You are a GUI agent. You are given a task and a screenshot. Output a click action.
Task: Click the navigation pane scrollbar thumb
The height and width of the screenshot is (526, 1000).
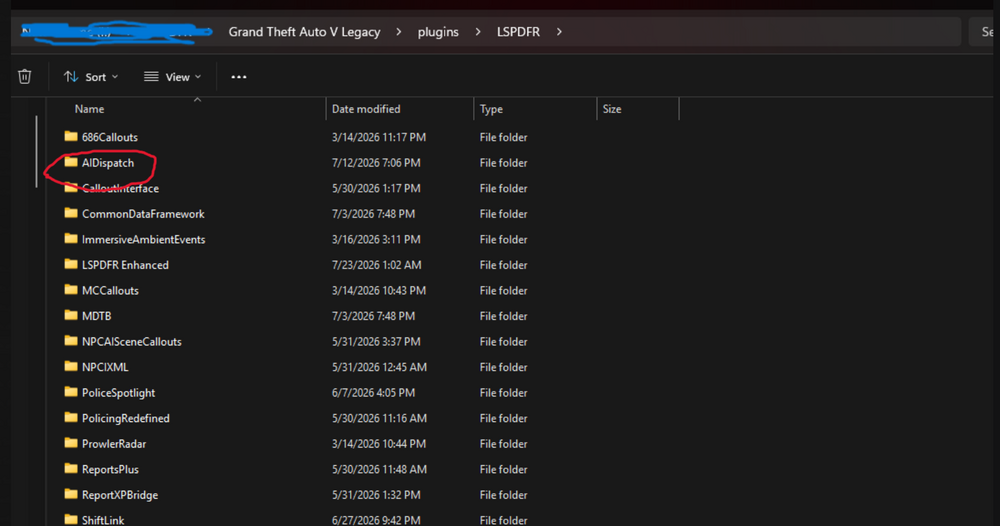(x=36, y=152)
